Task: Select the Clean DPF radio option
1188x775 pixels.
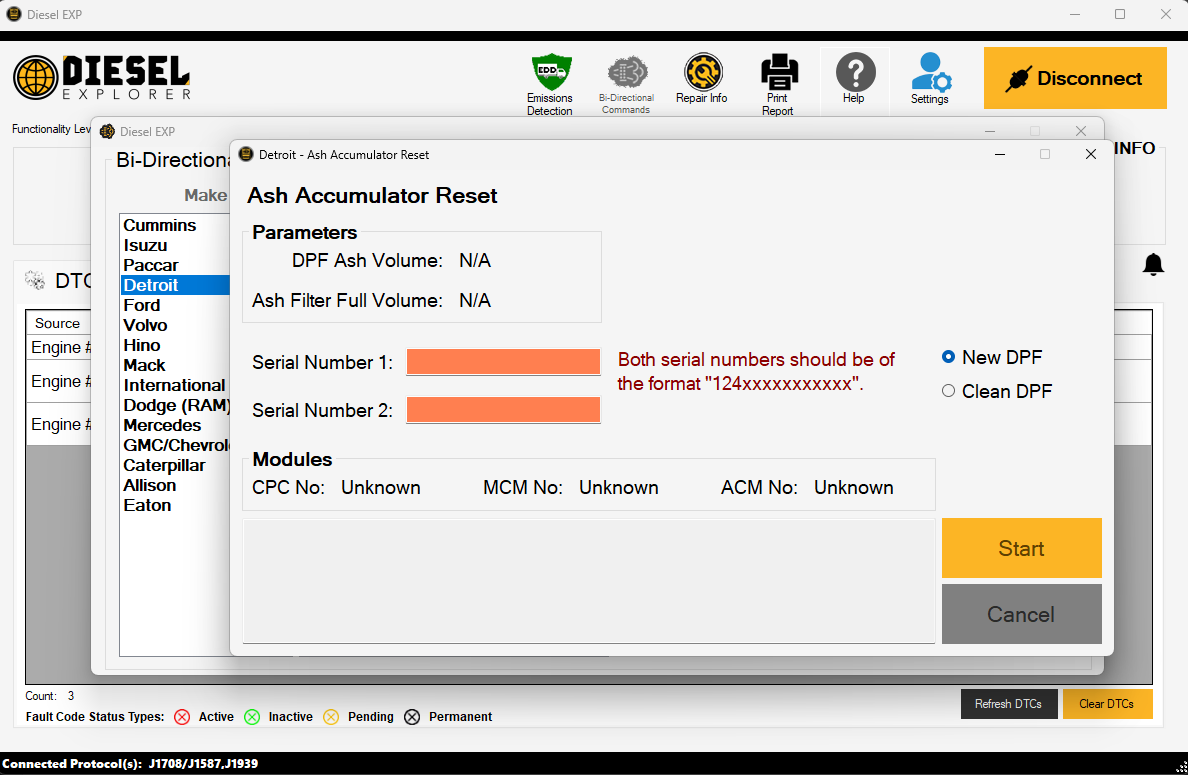Action: 948,391
